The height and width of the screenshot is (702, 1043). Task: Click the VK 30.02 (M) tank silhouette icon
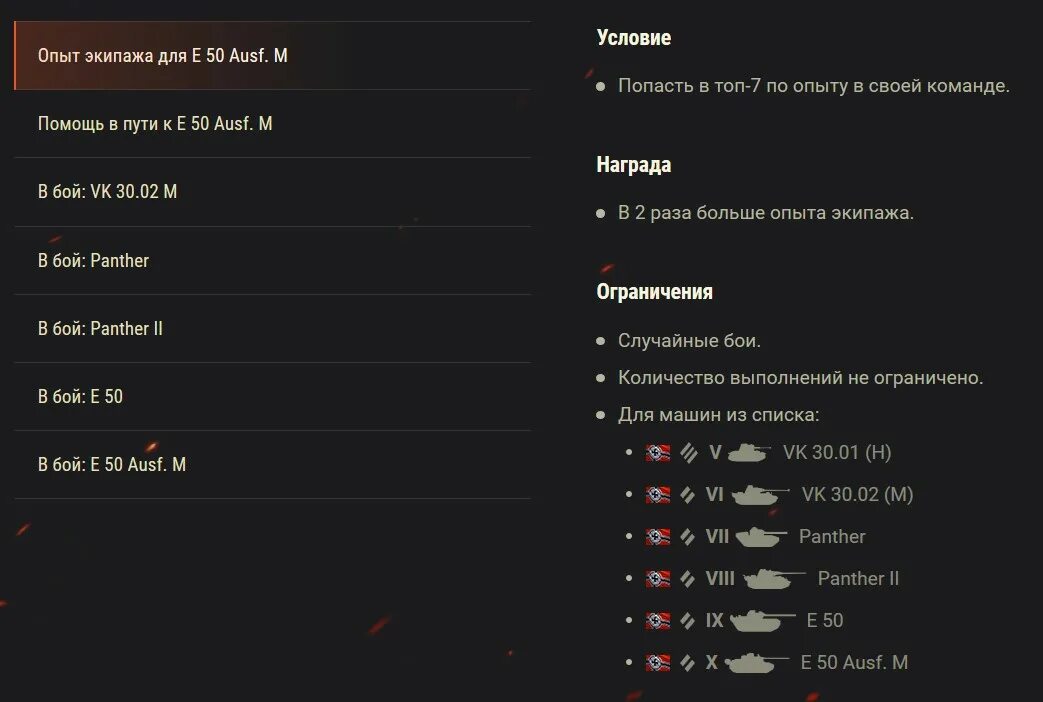click(760, 495)
